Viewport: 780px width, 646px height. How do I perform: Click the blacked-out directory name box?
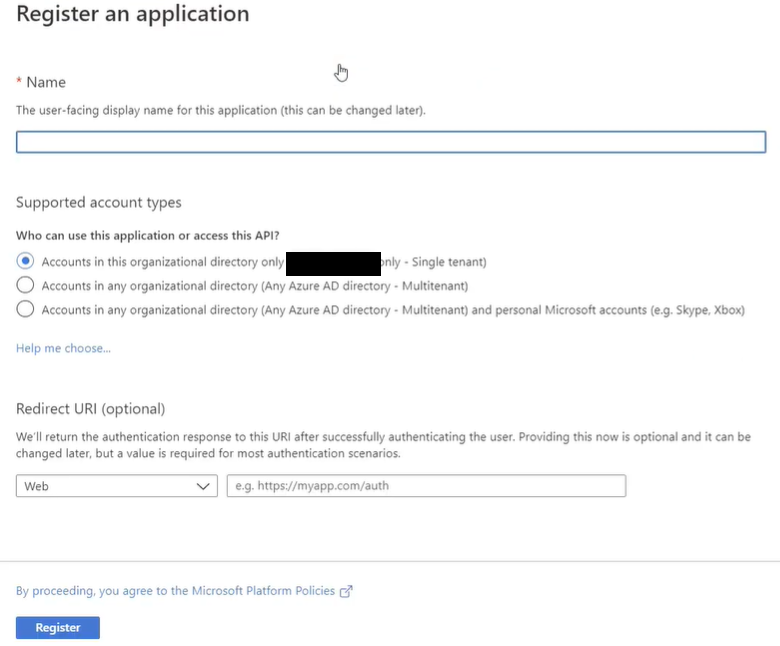tap(333, 263)
